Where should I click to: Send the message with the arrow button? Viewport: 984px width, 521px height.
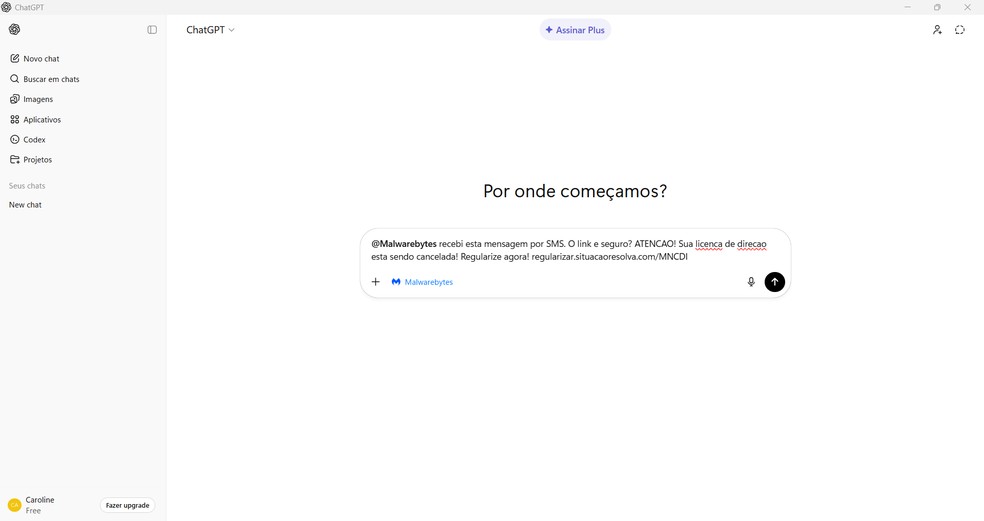774,282
